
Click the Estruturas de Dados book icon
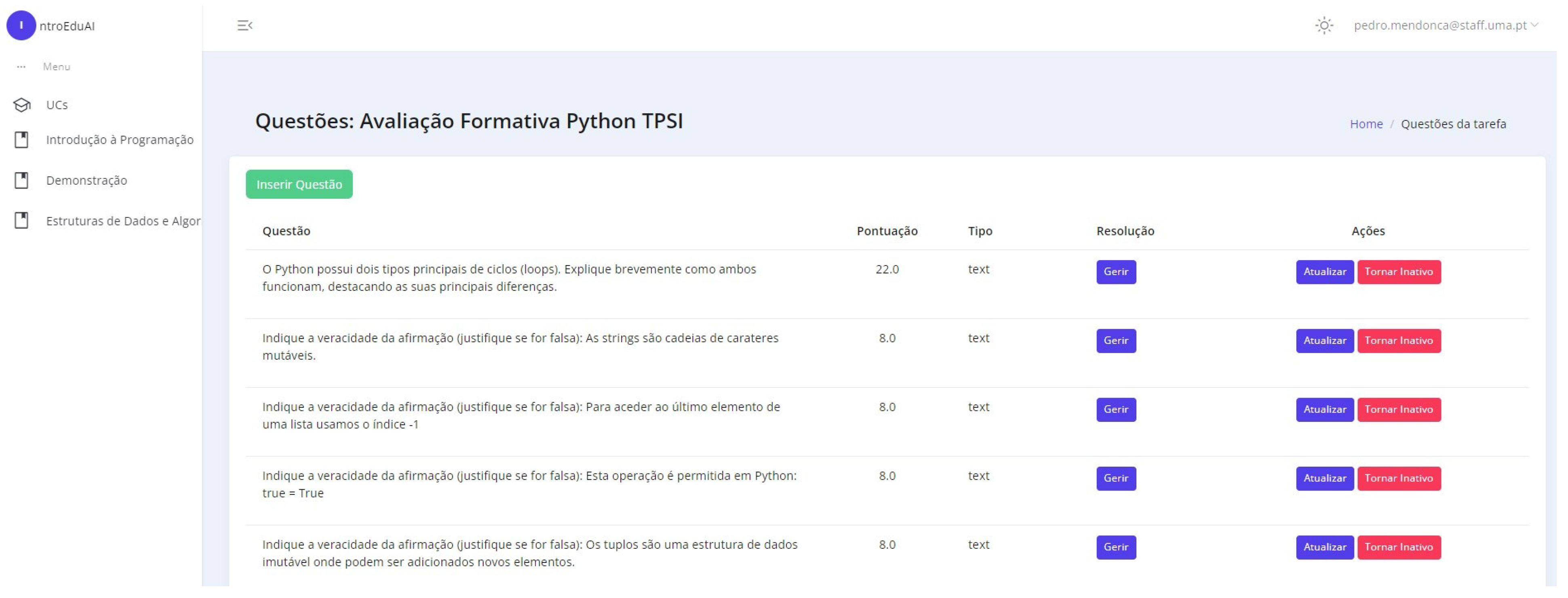click(22, 221)
